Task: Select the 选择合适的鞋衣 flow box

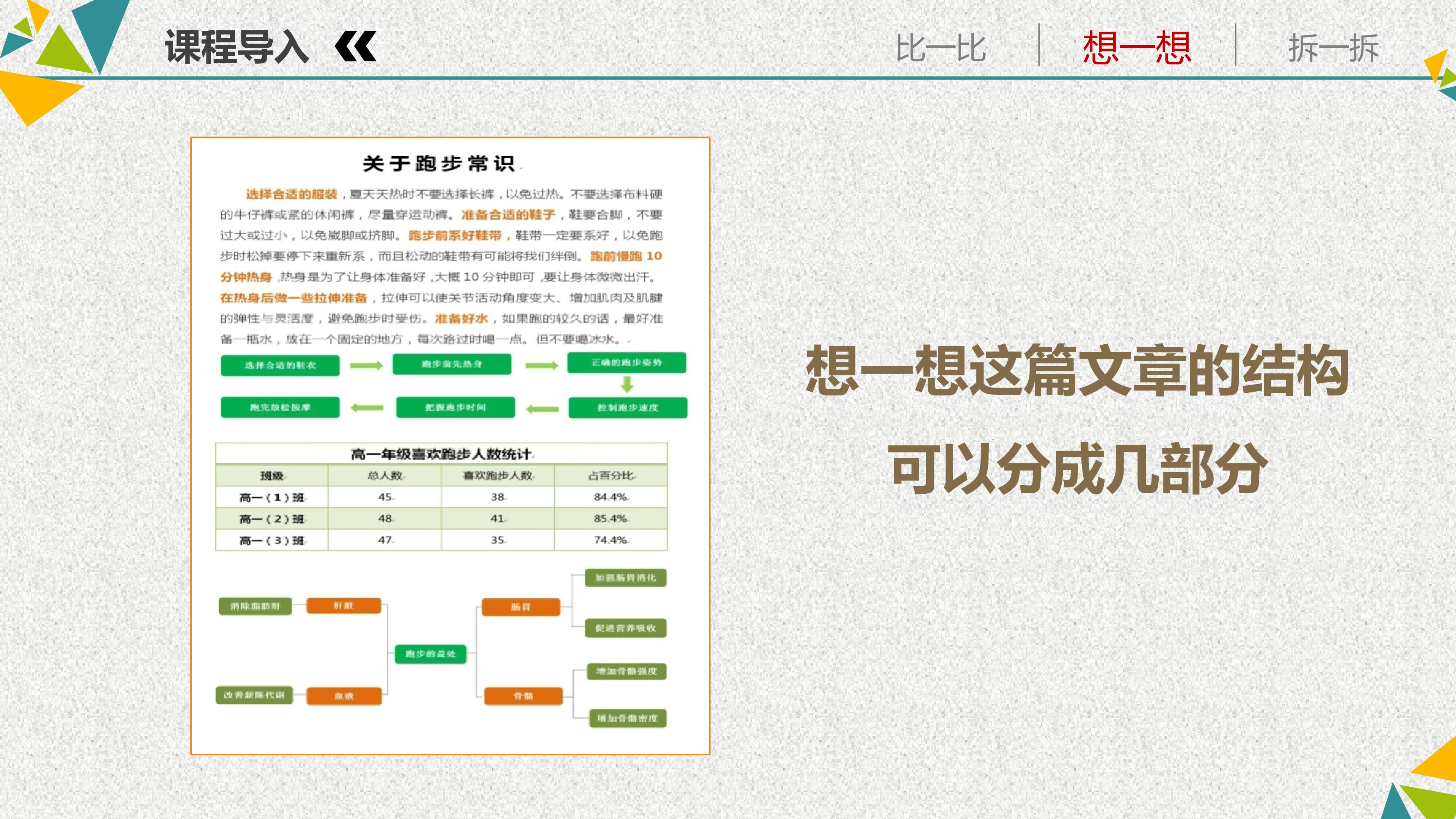Action: (x=280, y=365)
